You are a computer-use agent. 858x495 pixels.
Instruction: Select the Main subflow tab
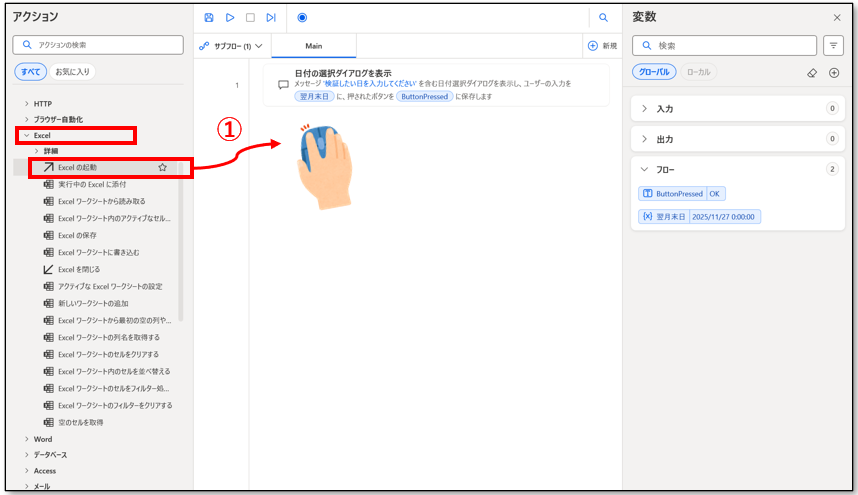[x=313, y=46]
